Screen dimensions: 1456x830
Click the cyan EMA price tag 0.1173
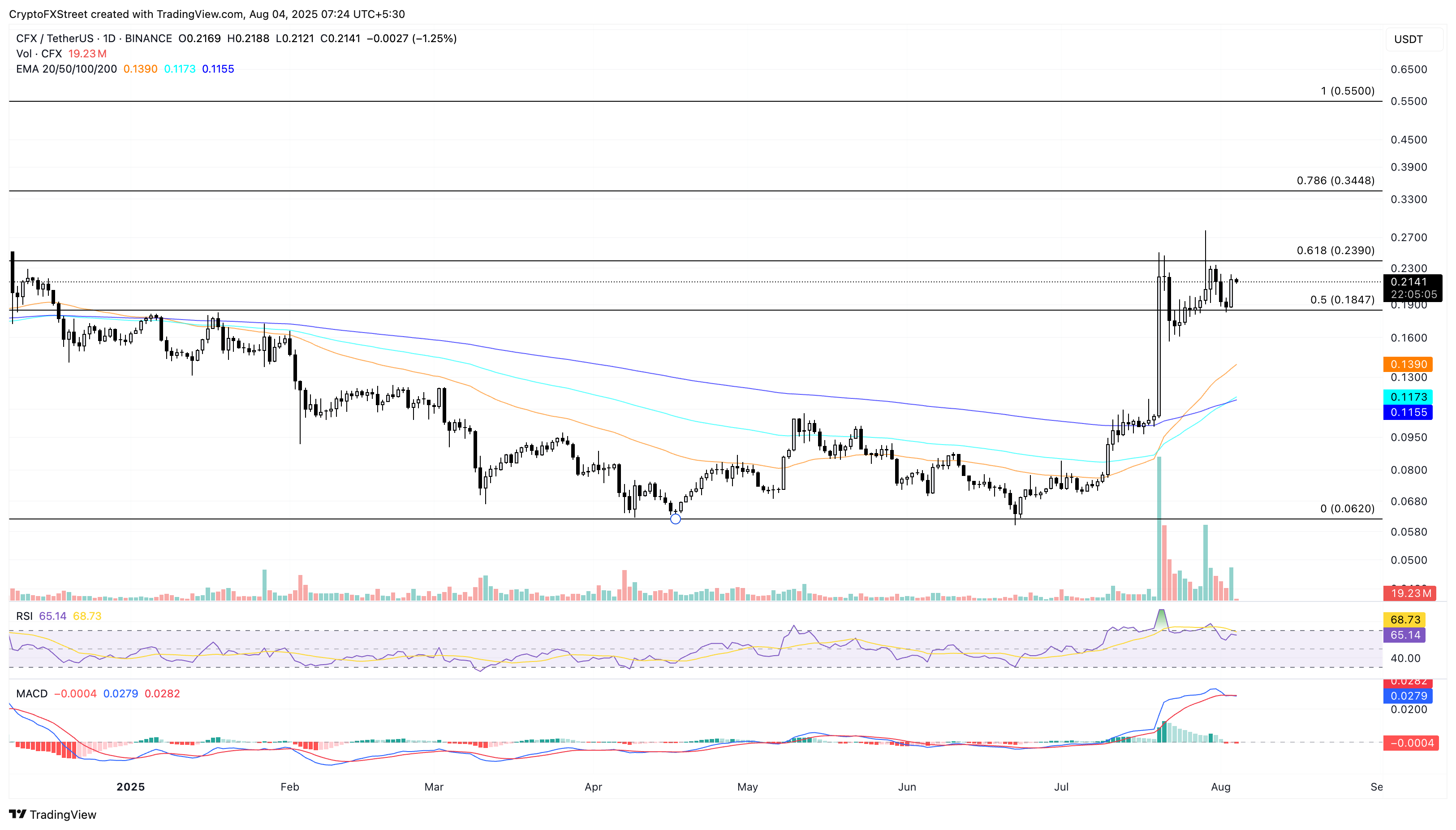[x=1408, y=397]
